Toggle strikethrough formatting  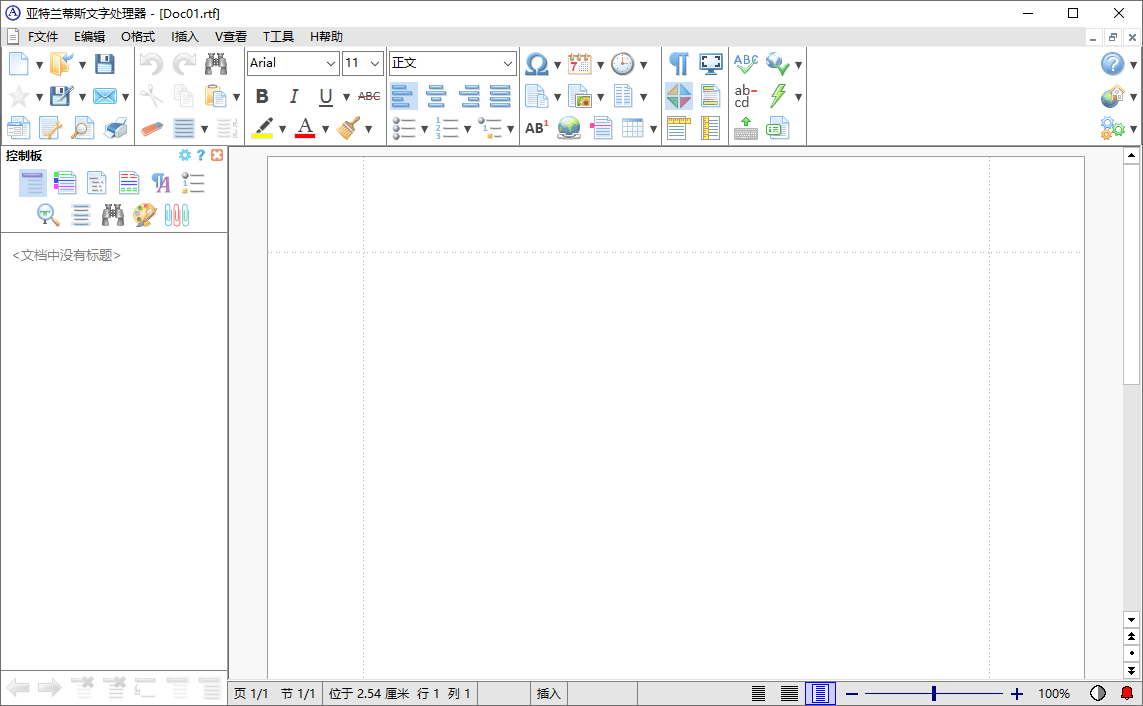tap(367, 96)
